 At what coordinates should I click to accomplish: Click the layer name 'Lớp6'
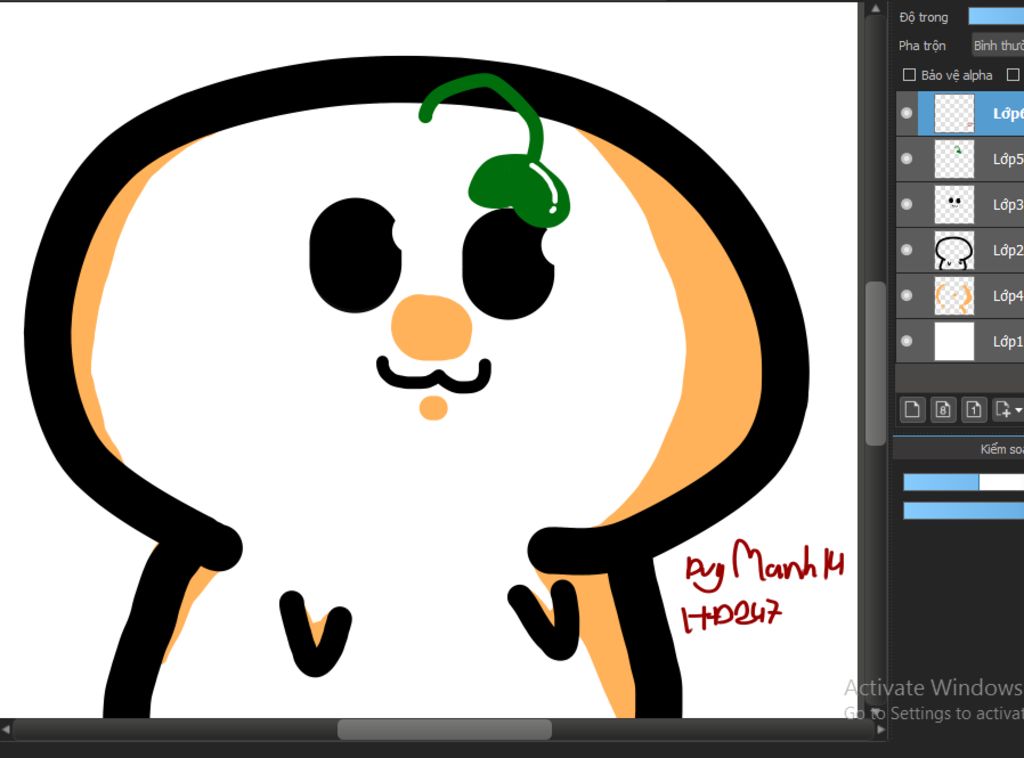(1008, 114)
